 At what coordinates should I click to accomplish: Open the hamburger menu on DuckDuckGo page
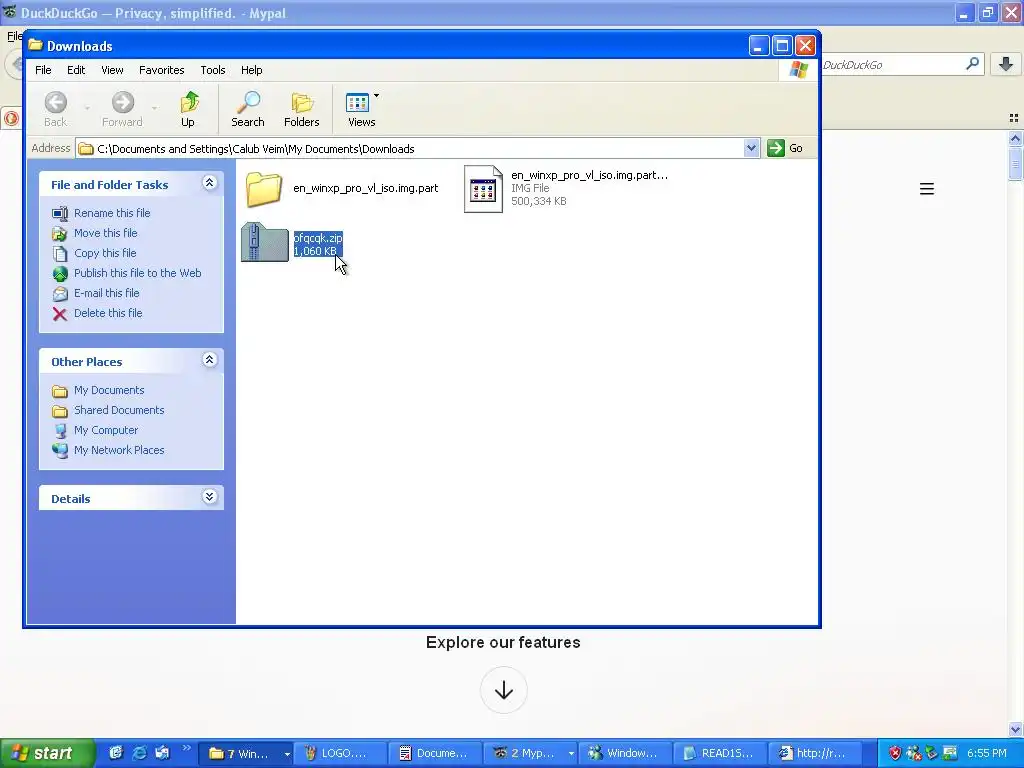click(x=927, y=189)
